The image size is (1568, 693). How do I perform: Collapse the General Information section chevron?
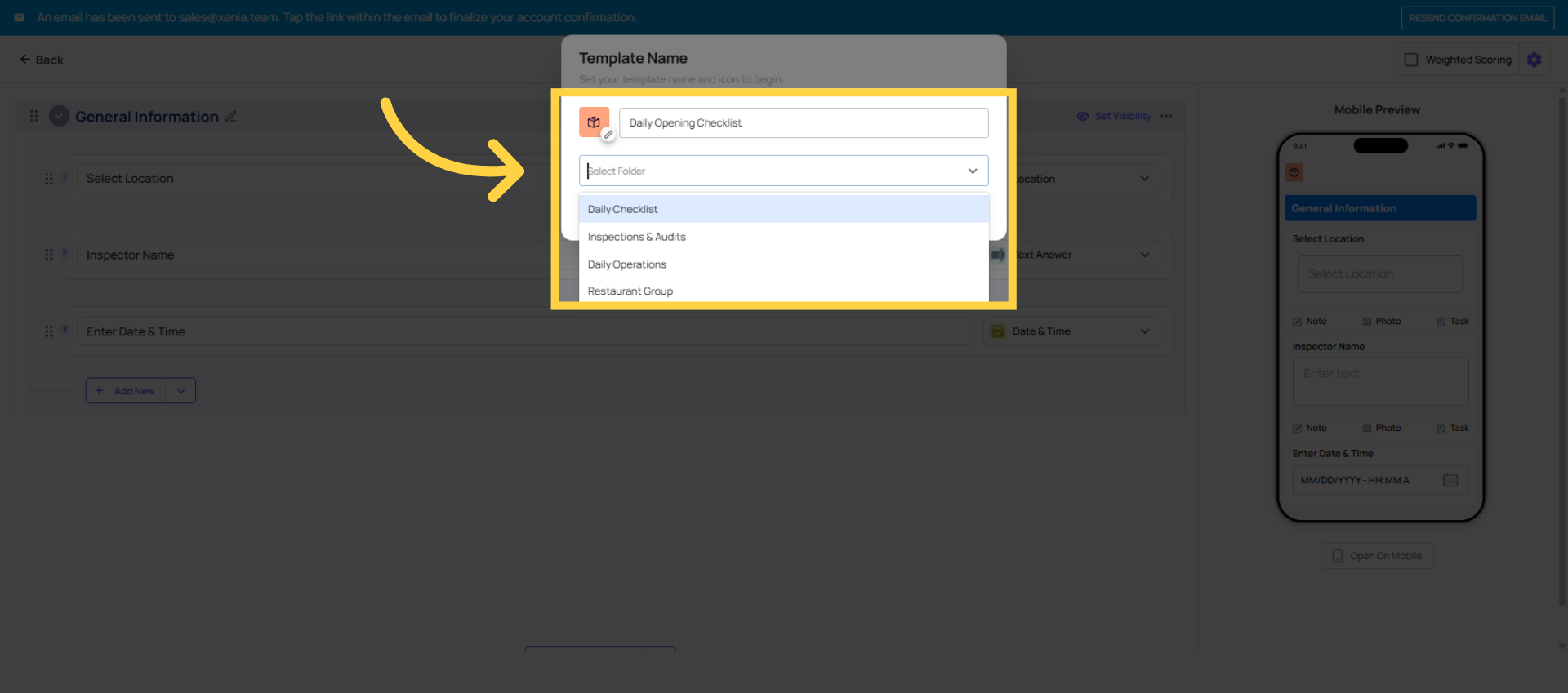[59, 116]
